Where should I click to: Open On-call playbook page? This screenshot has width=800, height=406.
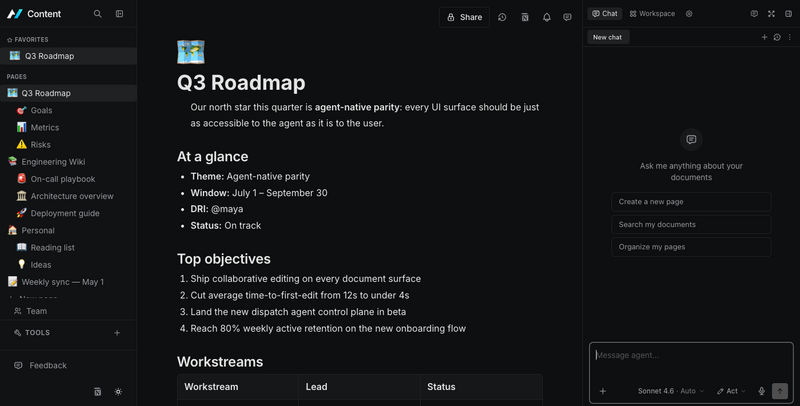[x=68, y=179]
